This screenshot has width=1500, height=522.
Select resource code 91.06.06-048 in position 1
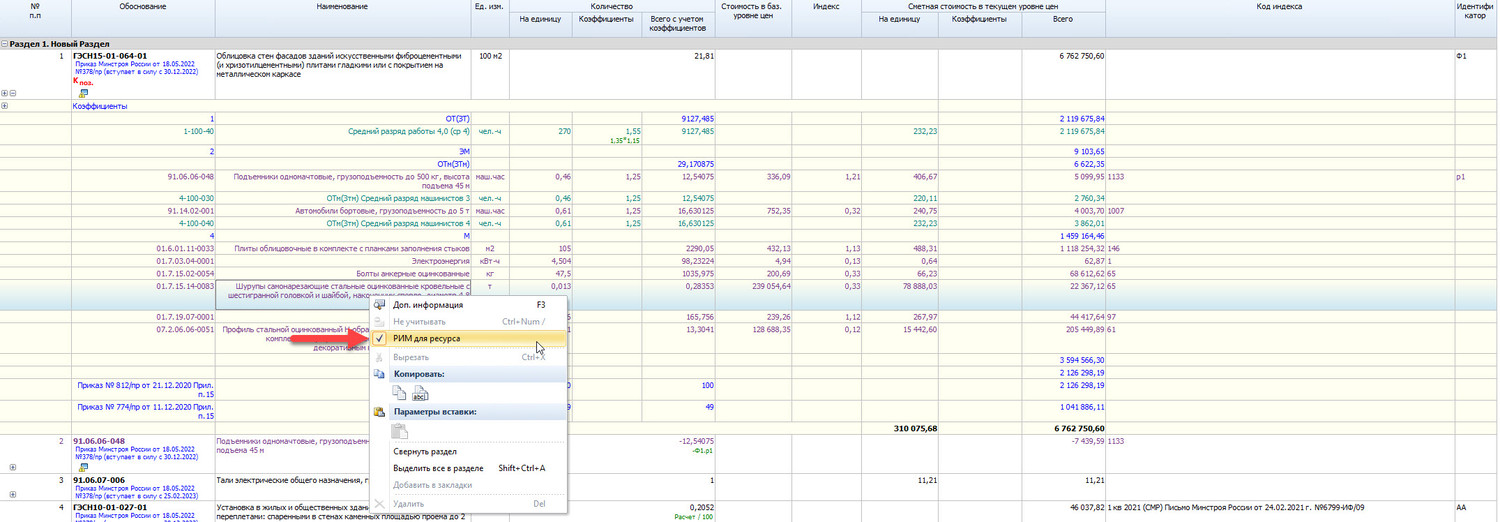[190, 176]
